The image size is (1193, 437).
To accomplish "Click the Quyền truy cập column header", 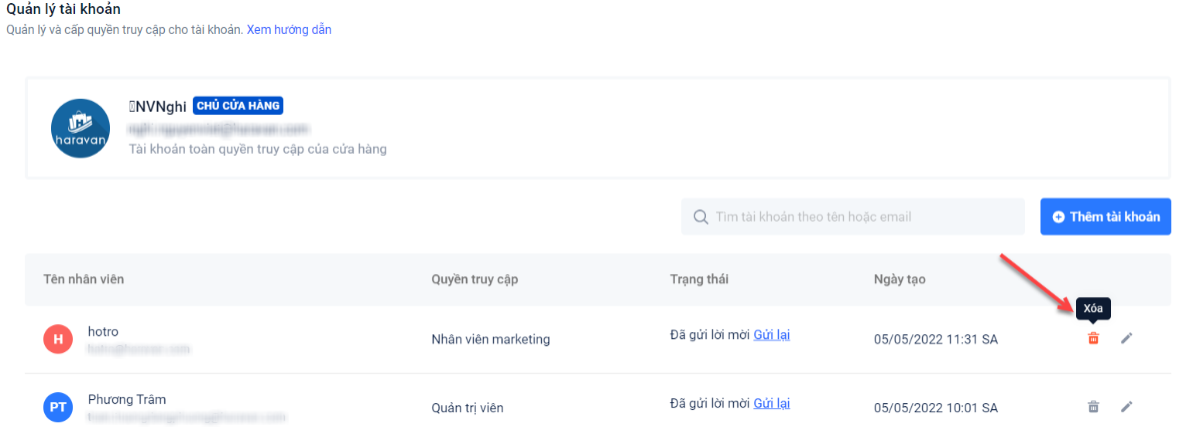I will point(472,279).
